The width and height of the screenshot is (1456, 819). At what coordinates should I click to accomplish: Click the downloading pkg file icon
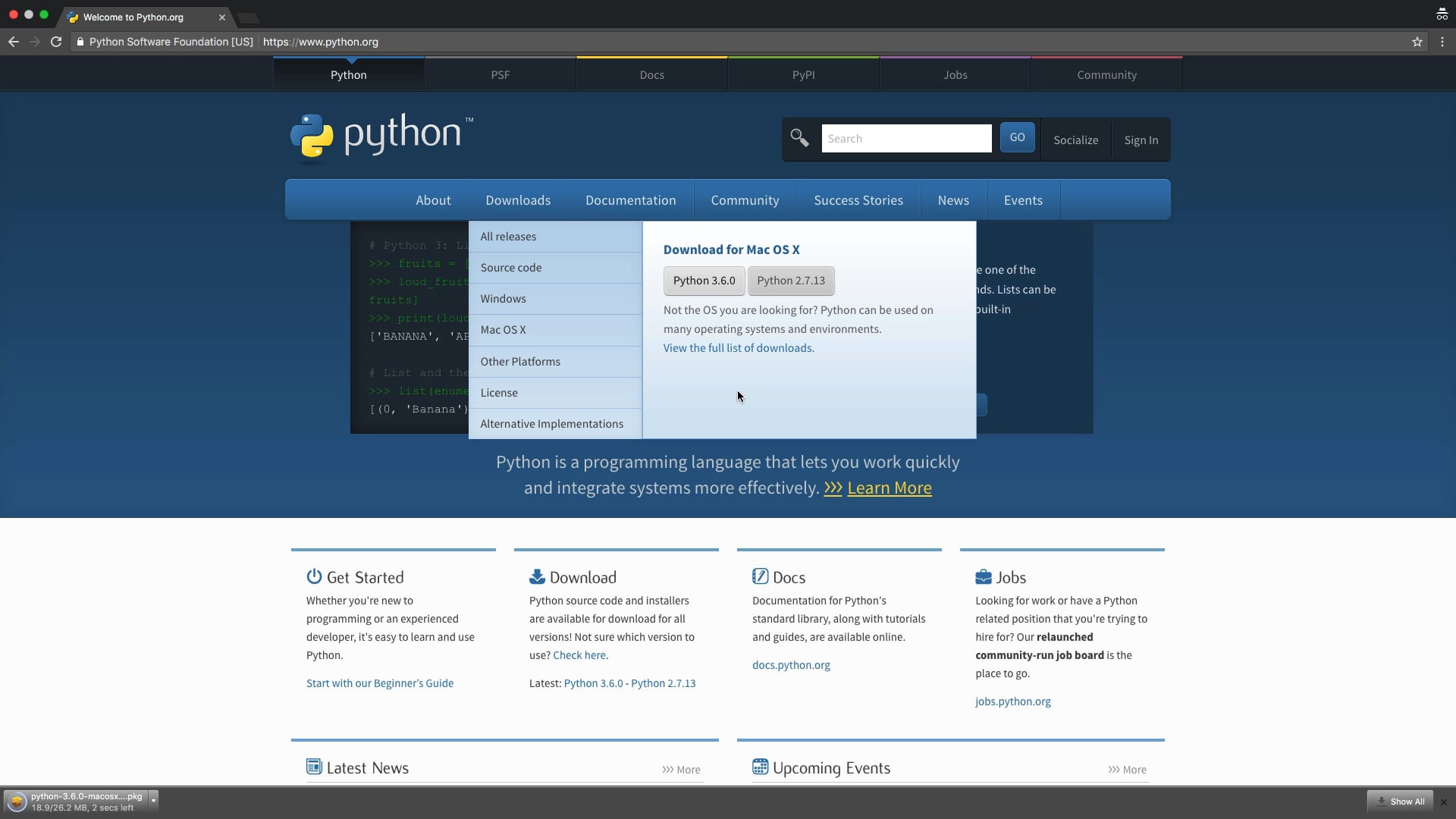[x=16, y=801]
